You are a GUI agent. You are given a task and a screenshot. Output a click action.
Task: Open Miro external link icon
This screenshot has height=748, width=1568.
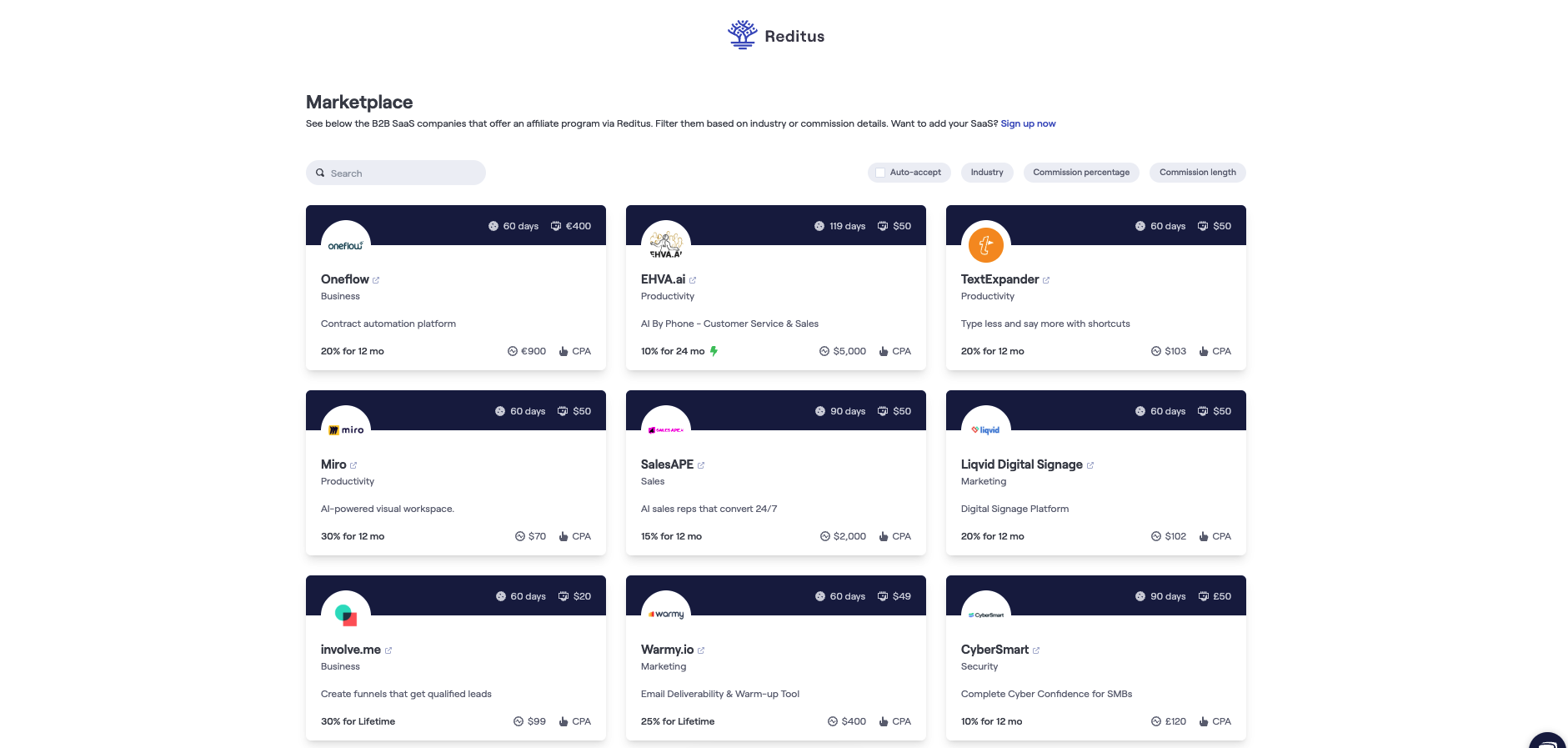(x=353, y=465)
